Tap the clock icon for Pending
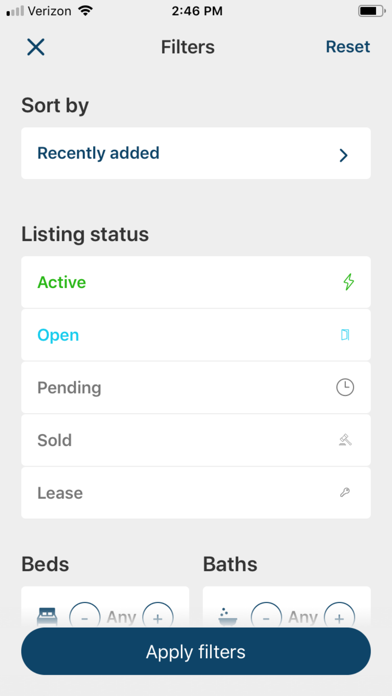This screenshot has width=392, height=696. (x=345, y=388)
